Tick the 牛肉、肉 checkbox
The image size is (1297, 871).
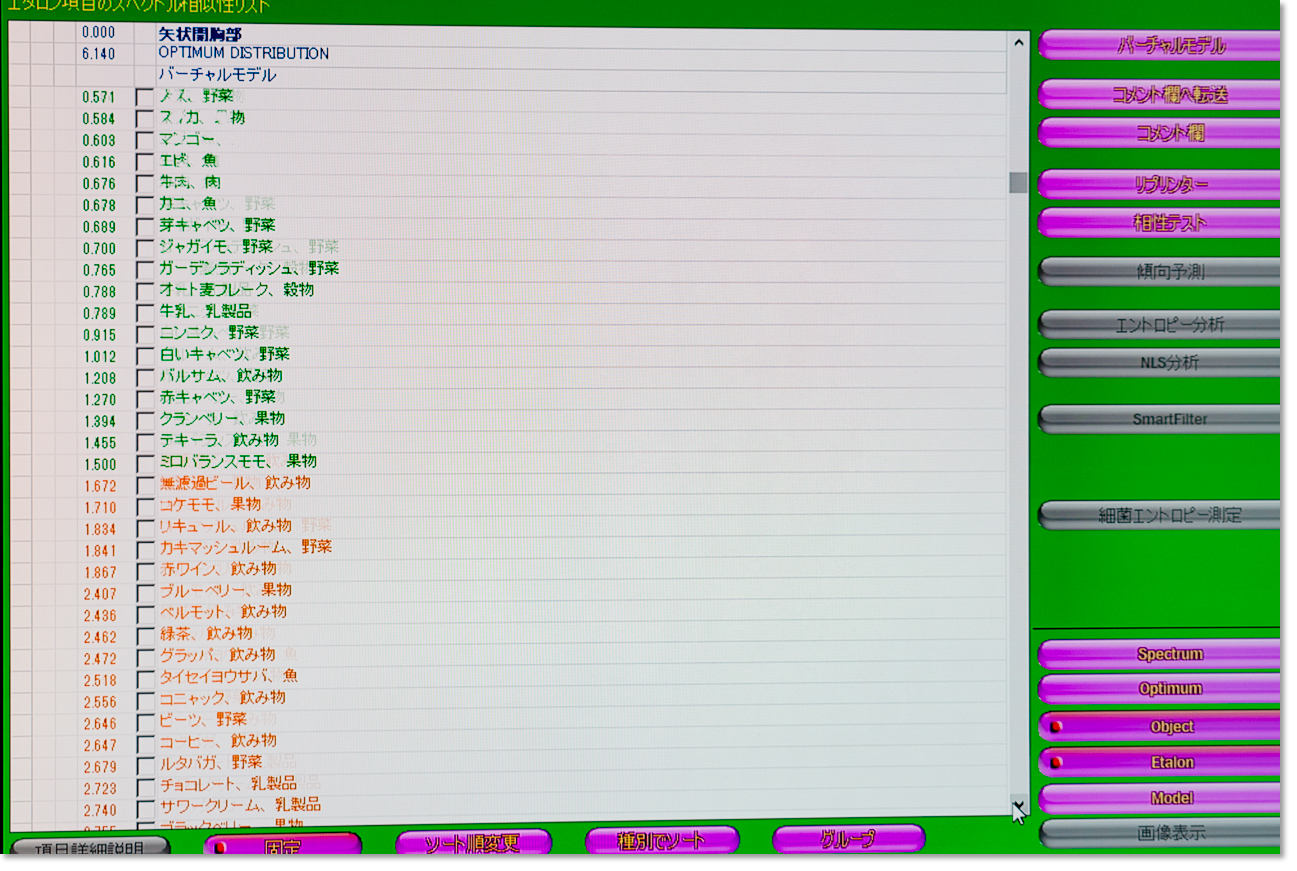pos(145,183)
